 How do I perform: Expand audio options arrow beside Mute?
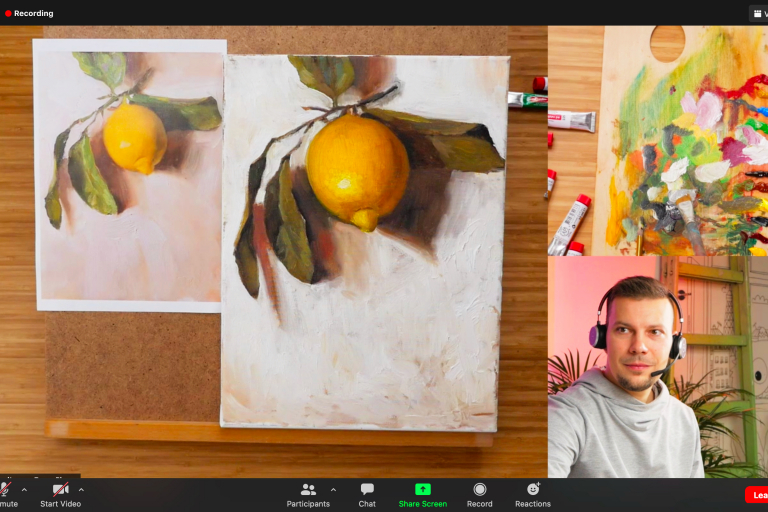24,489
